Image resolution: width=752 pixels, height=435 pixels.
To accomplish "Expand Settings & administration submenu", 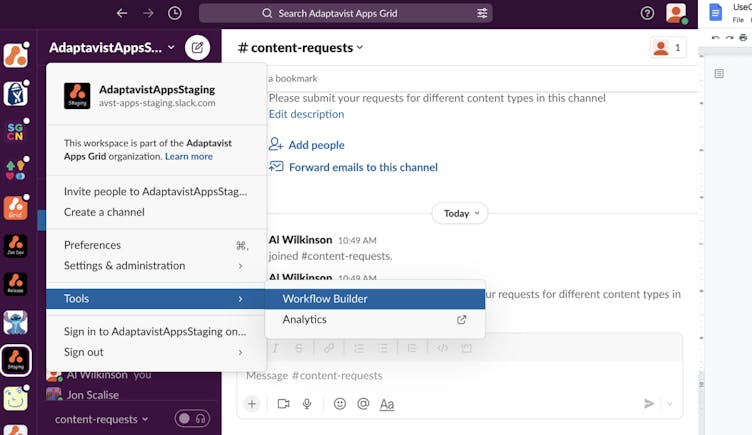I will (156, 266).
